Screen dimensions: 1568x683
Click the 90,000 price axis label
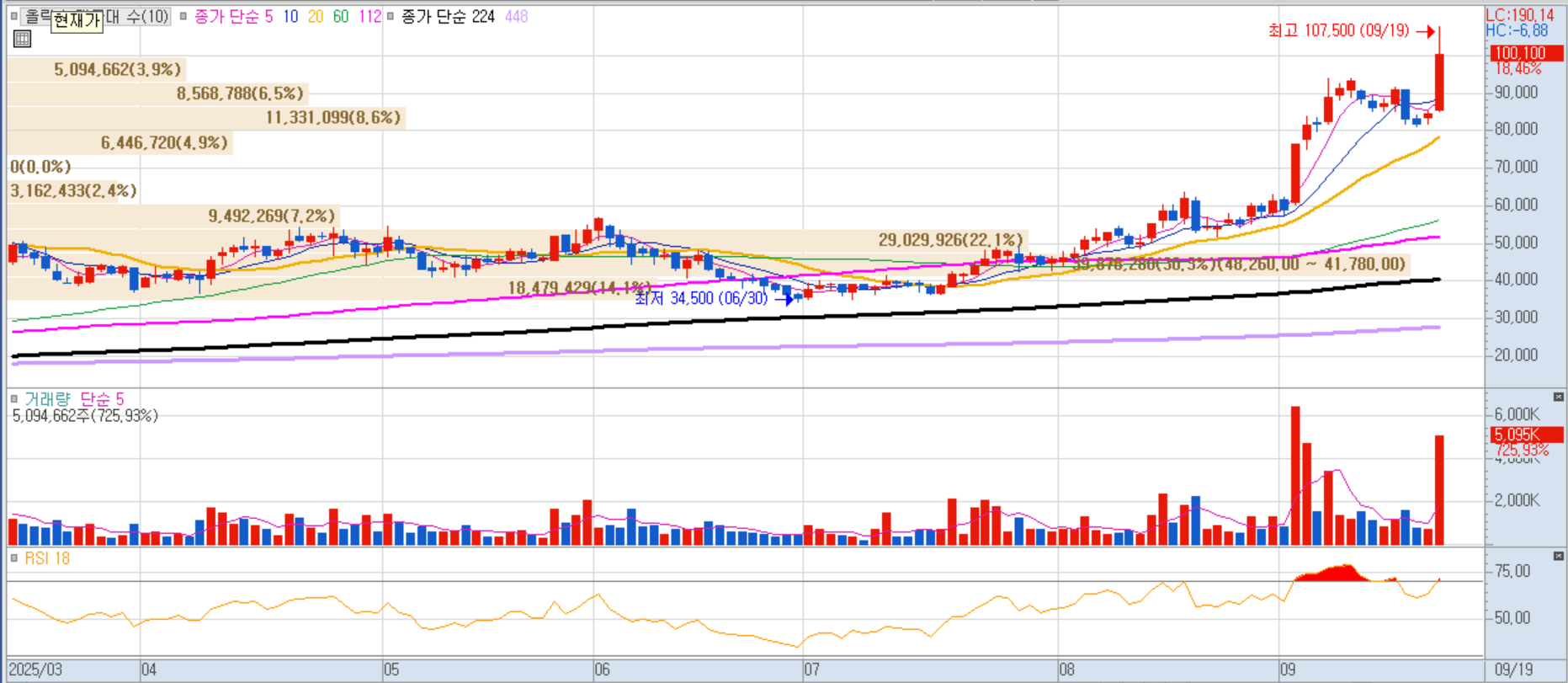[x=1517, y=93]
